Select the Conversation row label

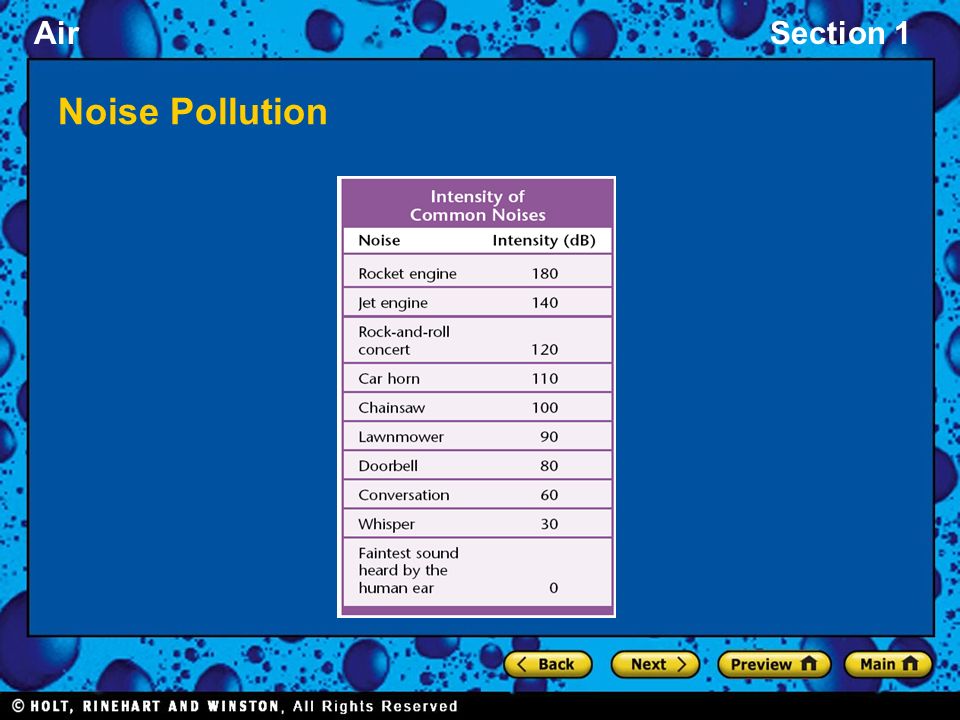click(x=403, y=495)
